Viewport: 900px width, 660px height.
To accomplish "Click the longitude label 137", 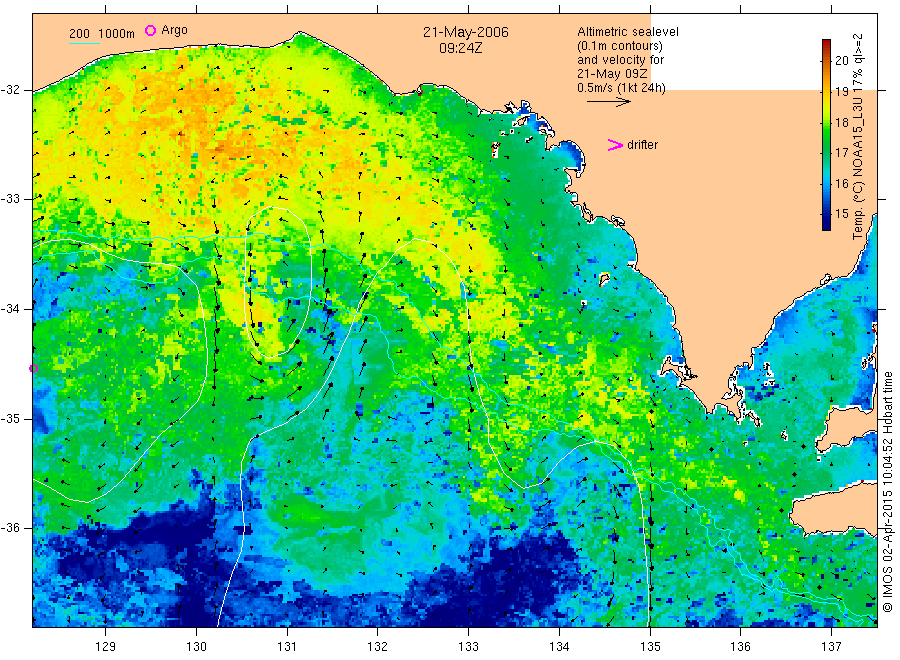I will [x=831, y=646].
